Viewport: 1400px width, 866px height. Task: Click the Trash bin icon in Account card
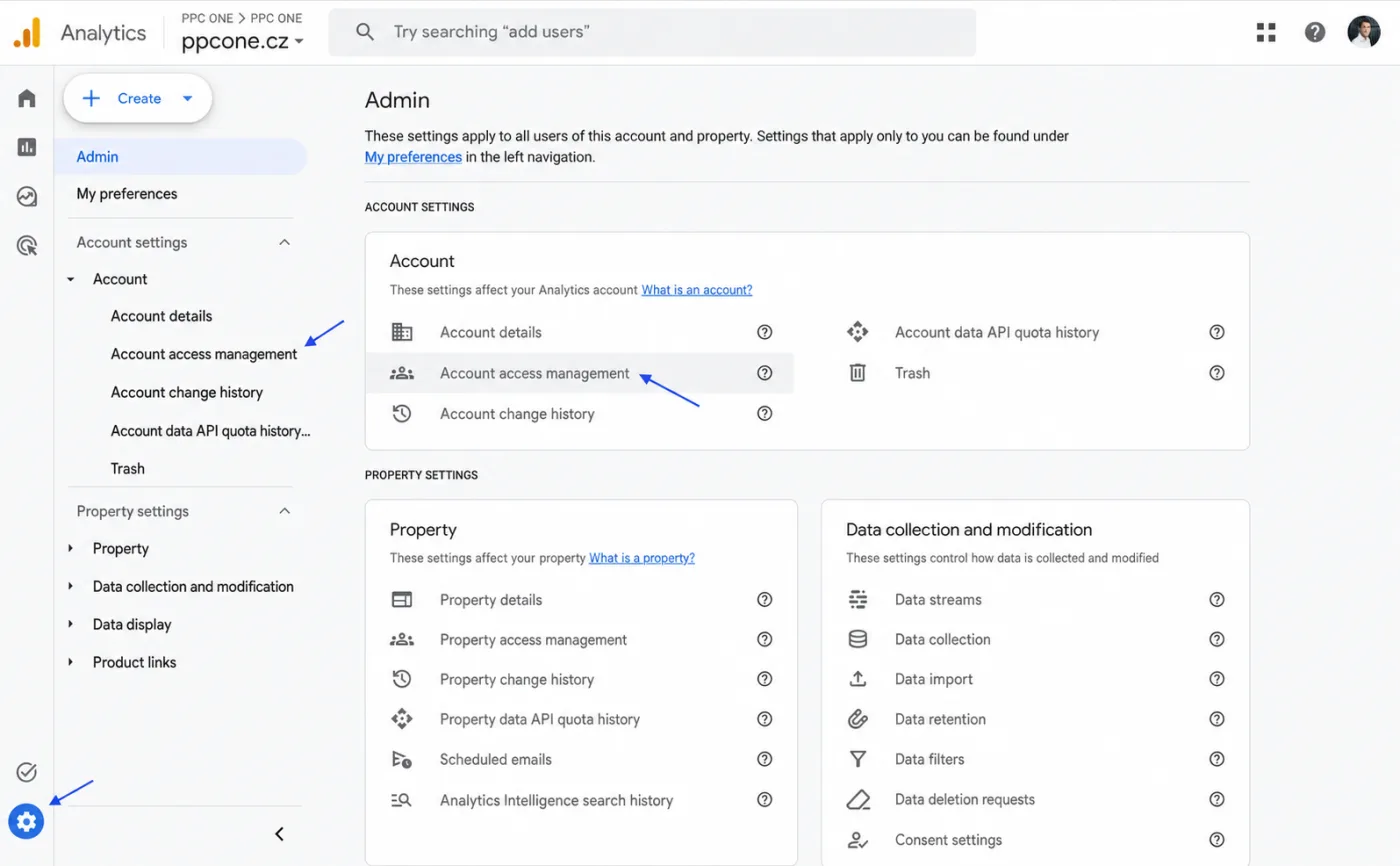pyautogui.click(x=857, y=373)
